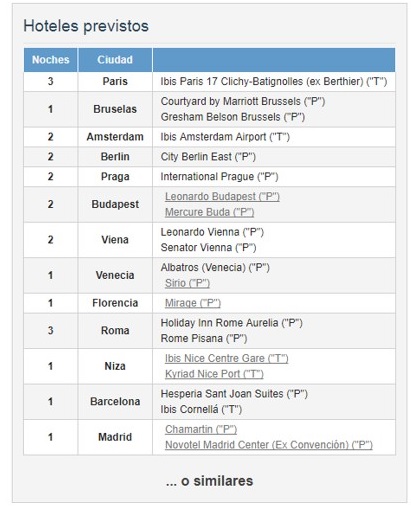Screen dimensions: 411x510
Task: Select the Paris city cell
Action: [x=115, y=81]
